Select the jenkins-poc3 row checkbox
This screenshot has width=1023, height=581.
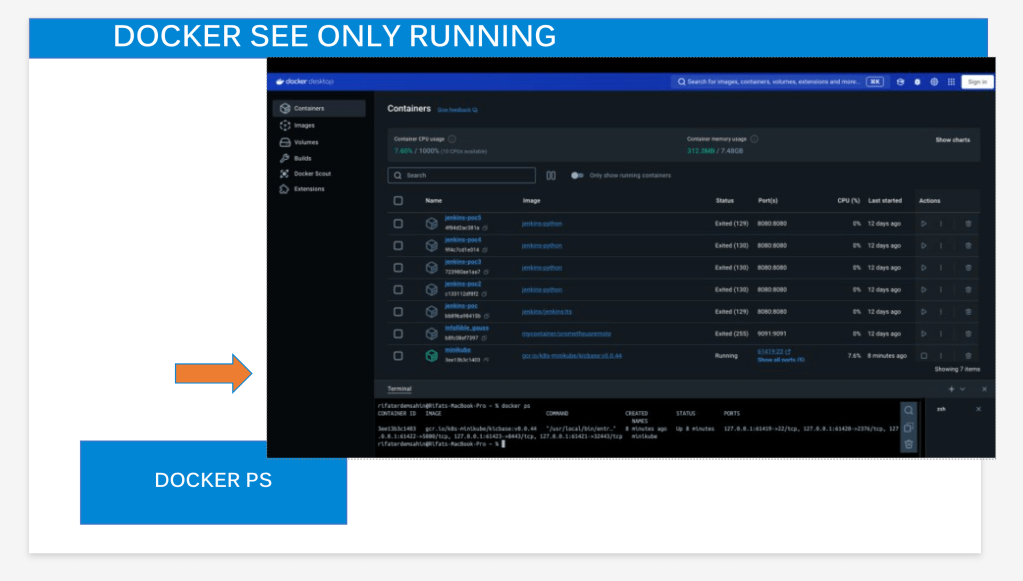398,268
